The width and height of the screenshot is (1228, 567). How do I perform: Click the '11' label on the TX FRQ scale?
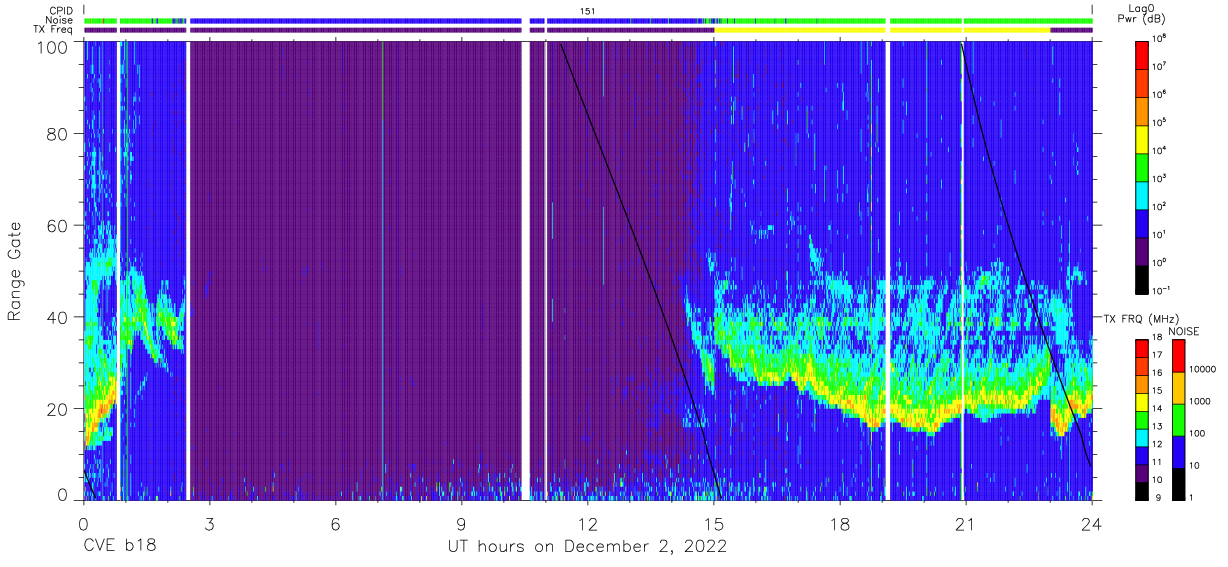coord(1159,461)
